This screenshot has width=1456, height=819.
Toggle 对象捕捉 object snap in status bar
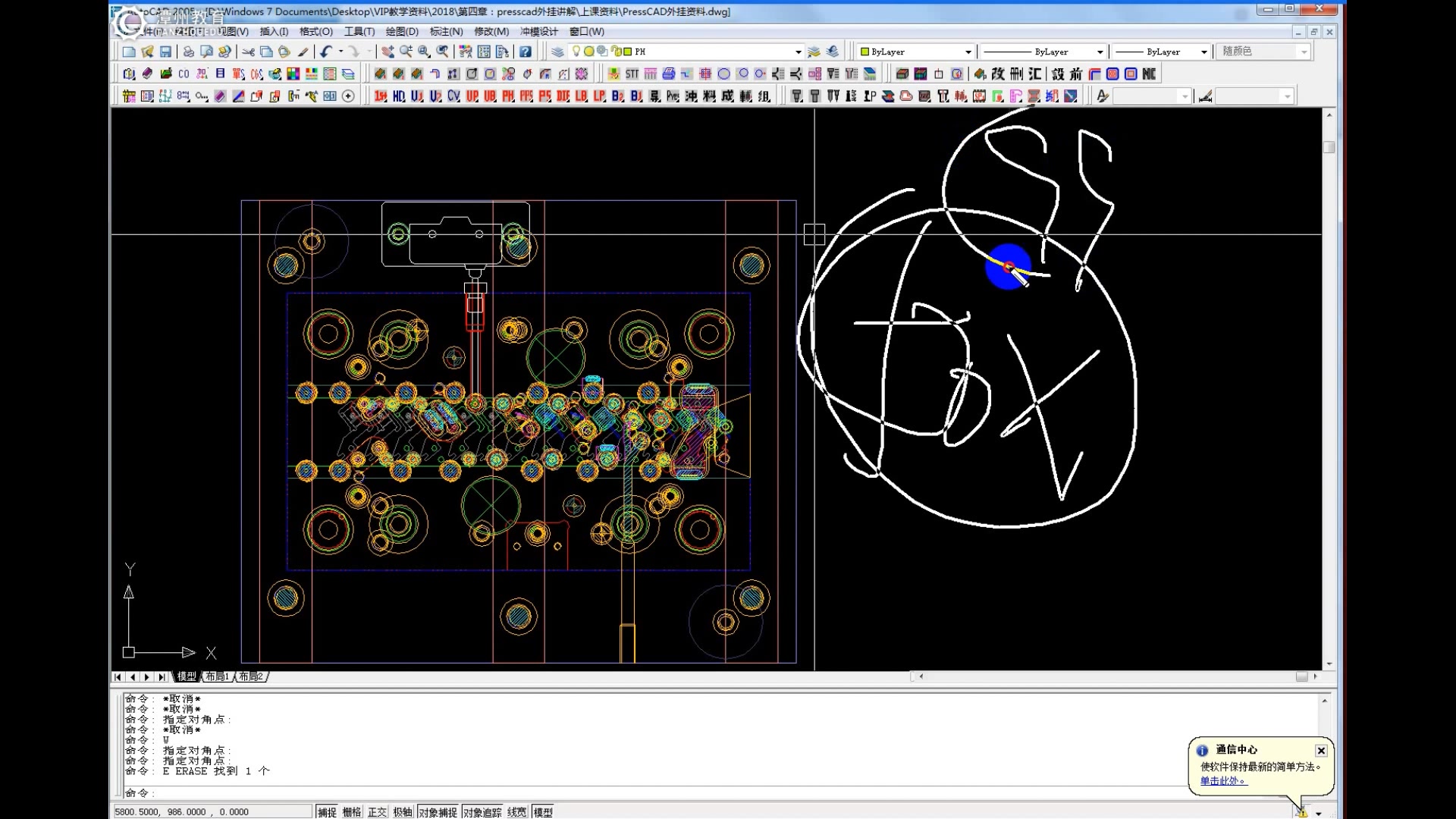point(438,812)
